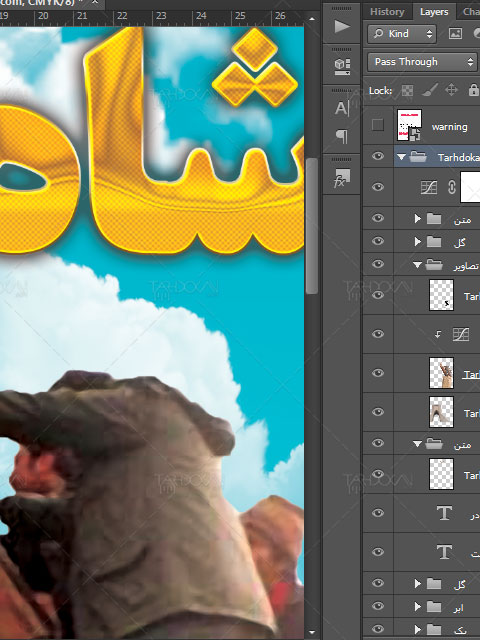Click folder icon of the Tarhdoka group
This screenshot has height=640, width=480.
[418, 157]
